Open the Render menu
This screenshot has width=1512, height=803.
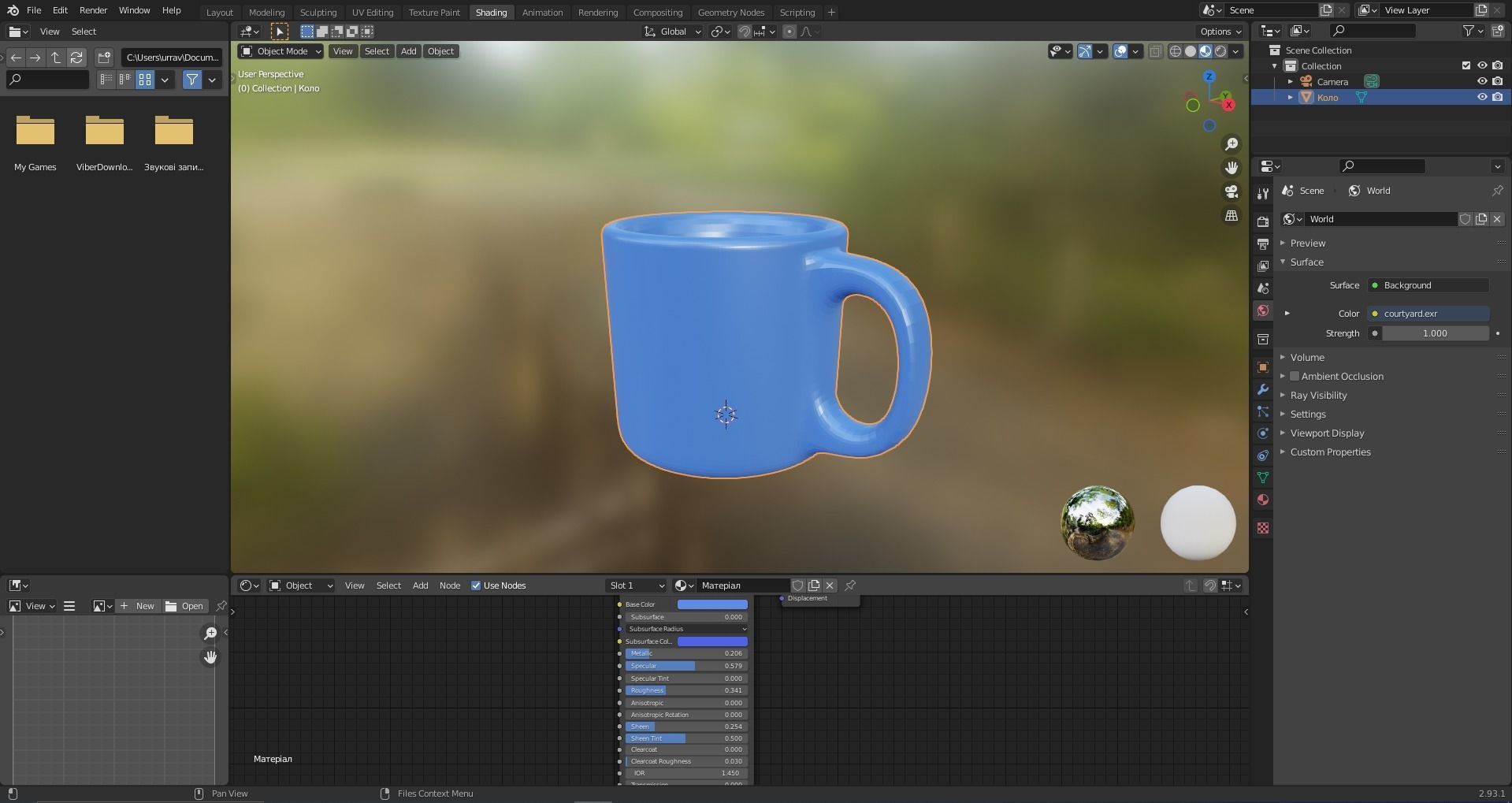(x=93, y=10)
